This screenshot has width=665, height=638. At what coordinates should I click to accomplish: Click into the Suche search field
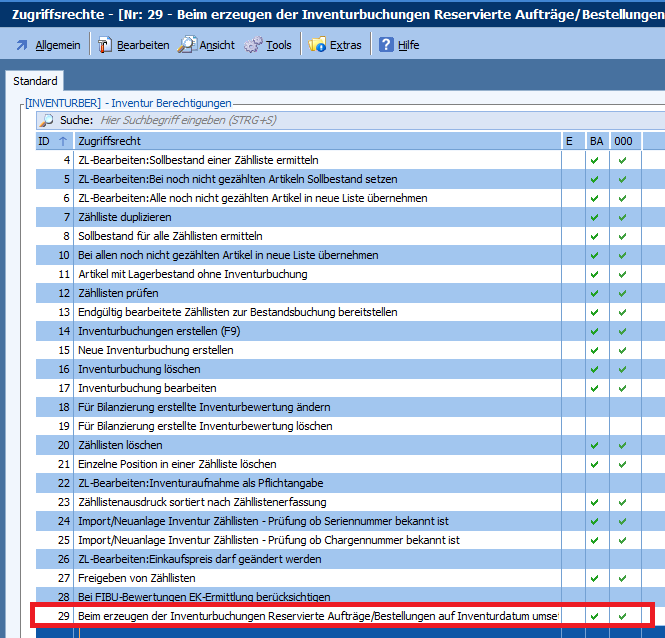pos(300,120)
